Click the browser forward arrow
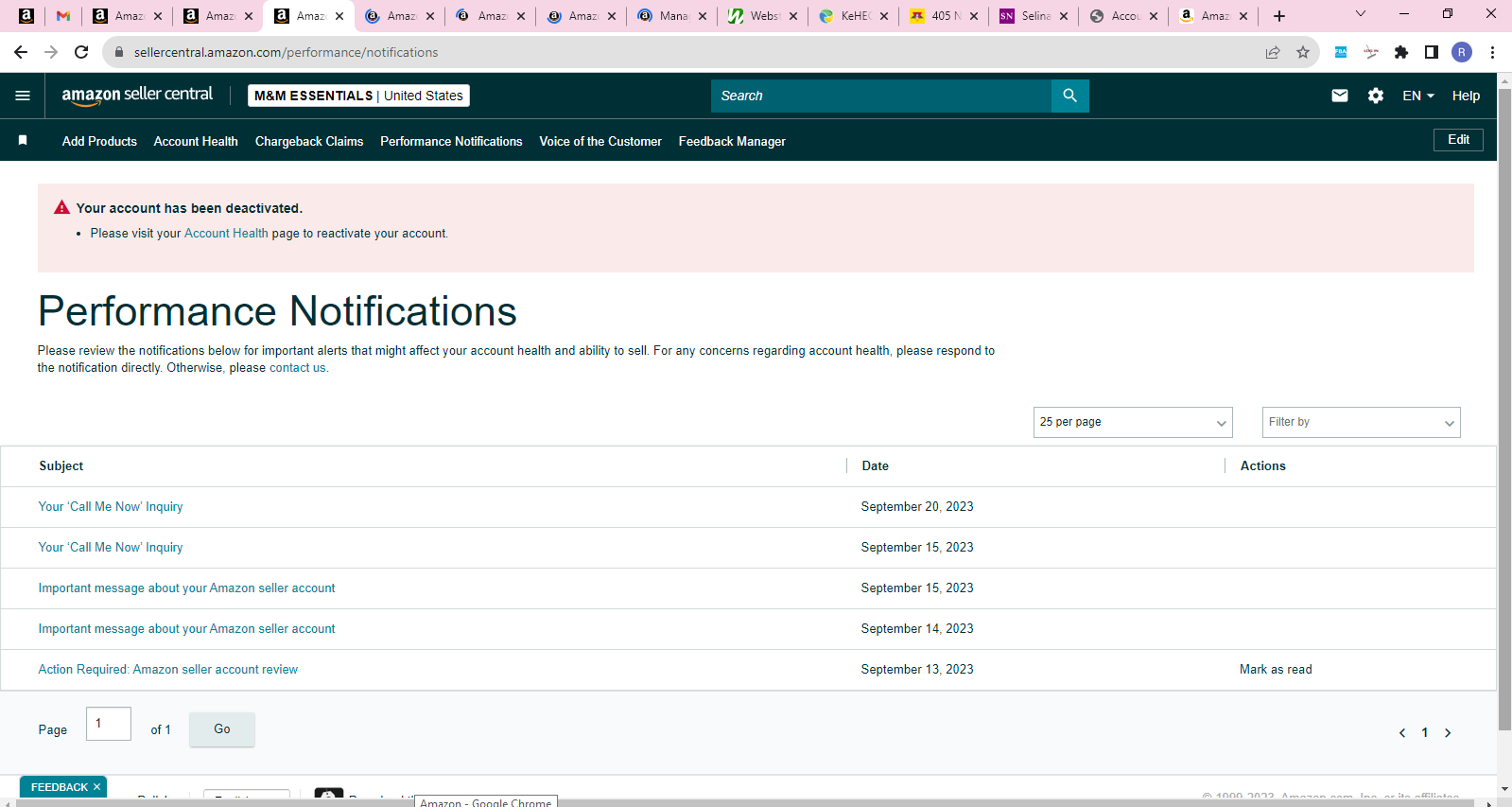Screen dimensions: 1512x807 point(51,52)
